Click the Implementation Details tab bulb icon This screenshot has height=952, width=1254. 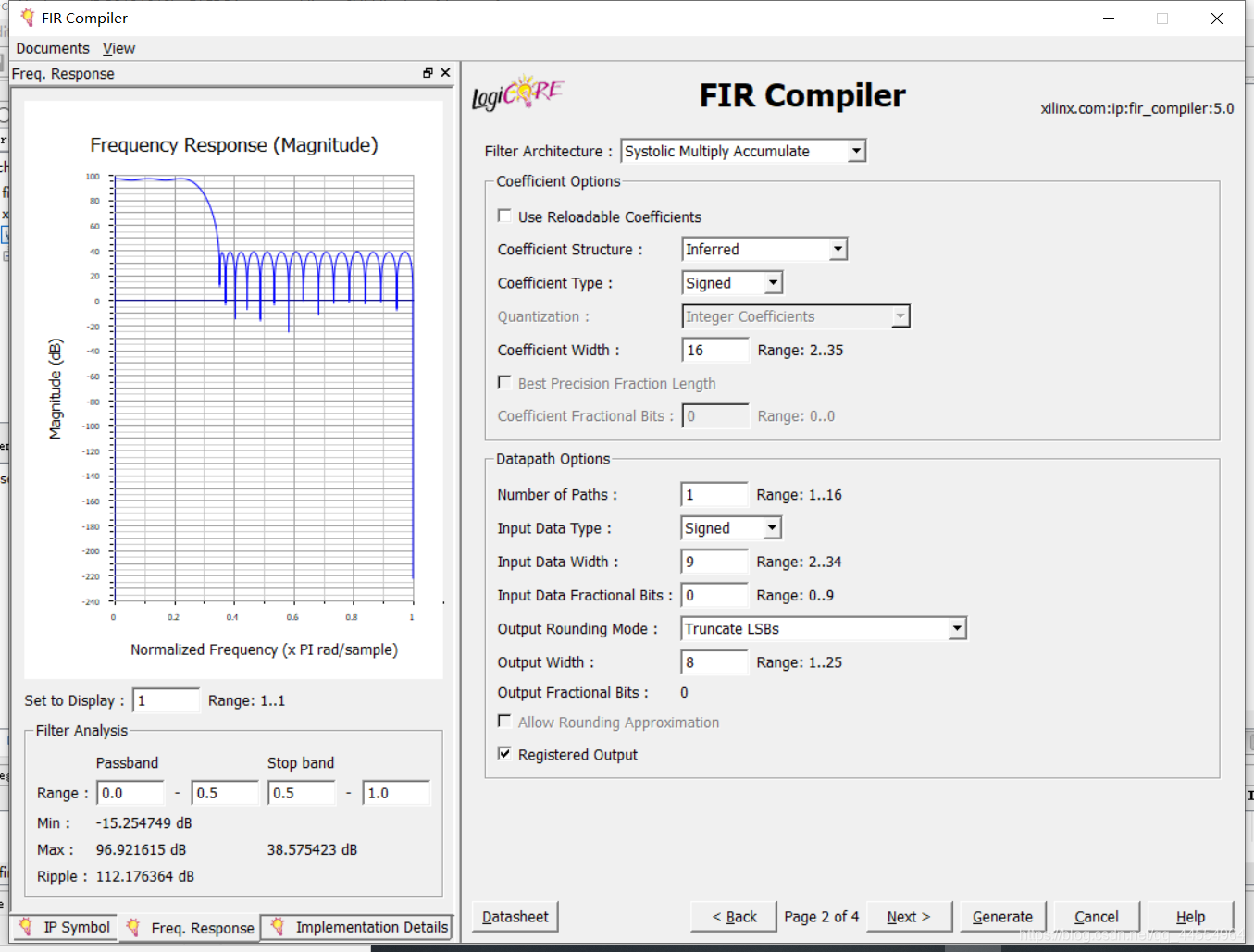click(278, 926)
